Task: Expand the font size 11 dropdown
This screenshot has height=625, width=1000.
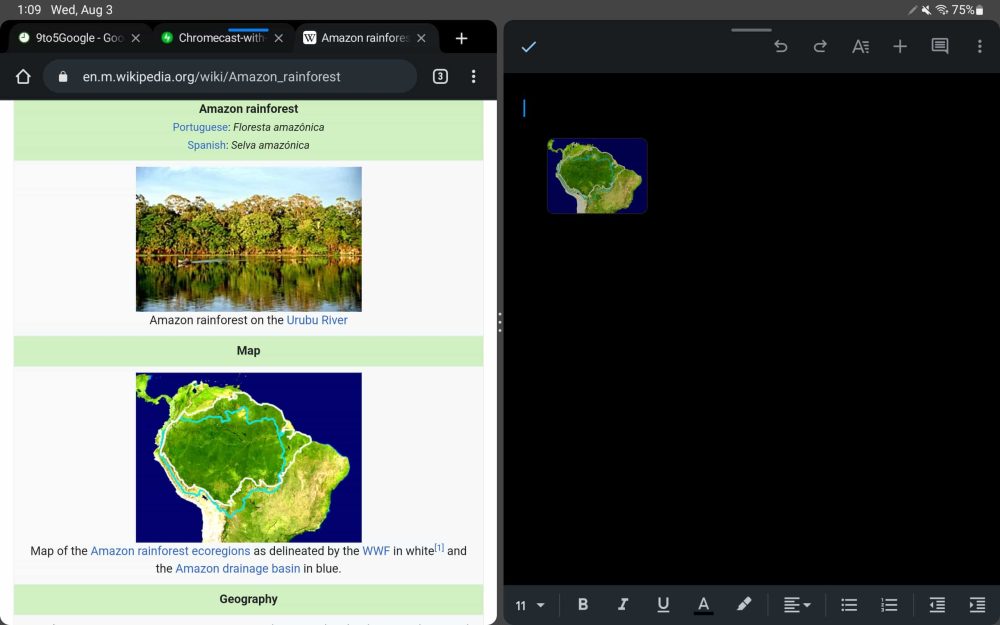Action: tap(530, 605)
